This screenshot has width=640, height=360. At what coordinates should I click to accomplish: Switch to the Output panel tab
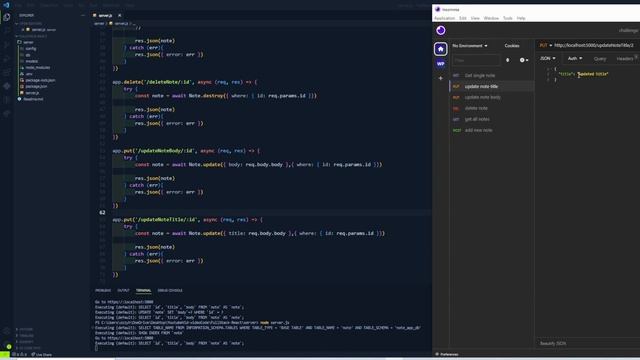tap(123, 290)
